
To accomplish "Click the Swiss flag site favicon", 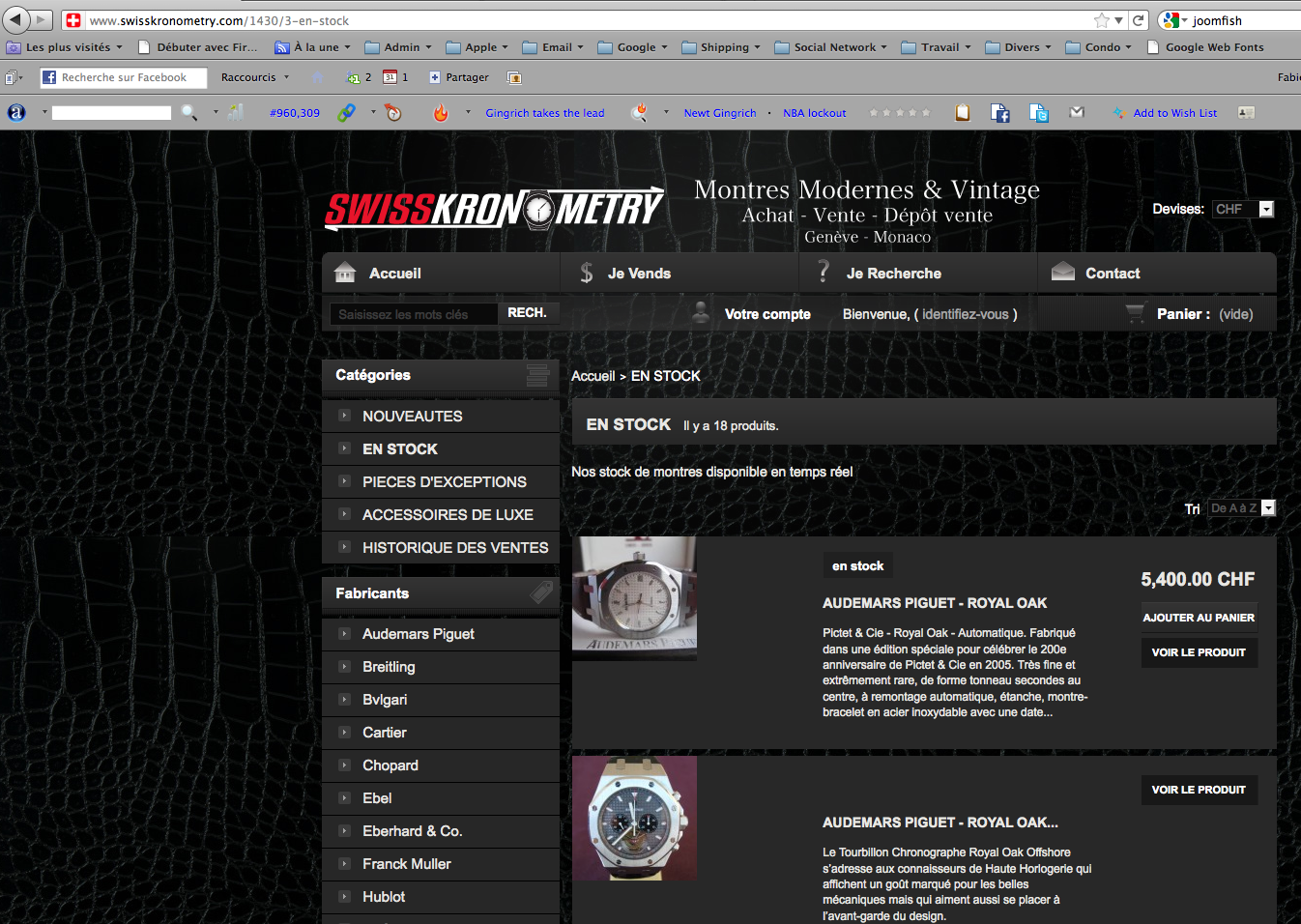I will pyautogui.click(x=72, y=20).
